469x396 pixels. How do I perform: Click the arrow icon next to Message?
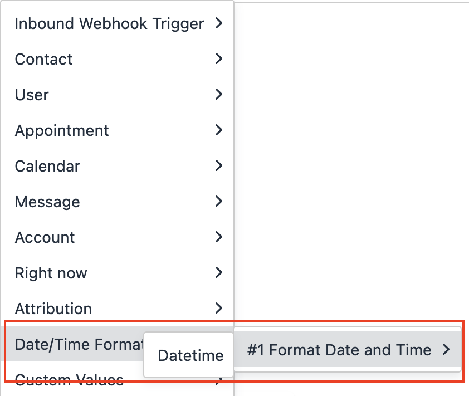click(x=219, y=201)
